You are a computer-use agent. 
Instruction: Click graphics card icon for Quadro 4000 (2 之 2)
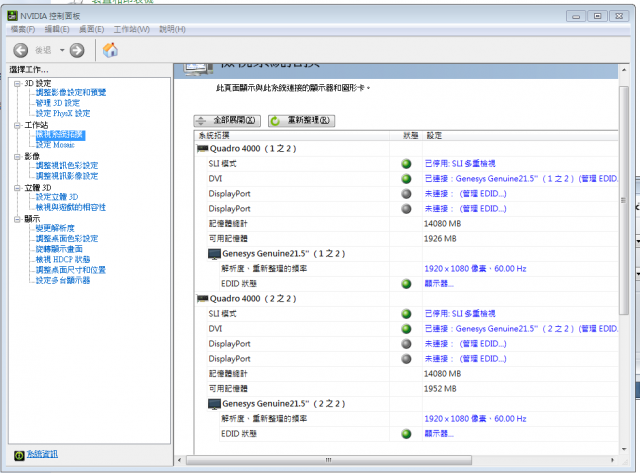point(202,299)
